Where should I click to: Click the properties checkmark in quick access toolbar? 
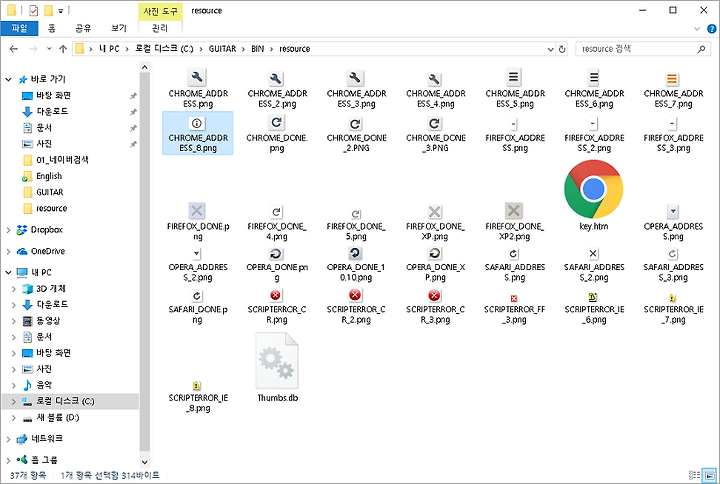(34, 11)
